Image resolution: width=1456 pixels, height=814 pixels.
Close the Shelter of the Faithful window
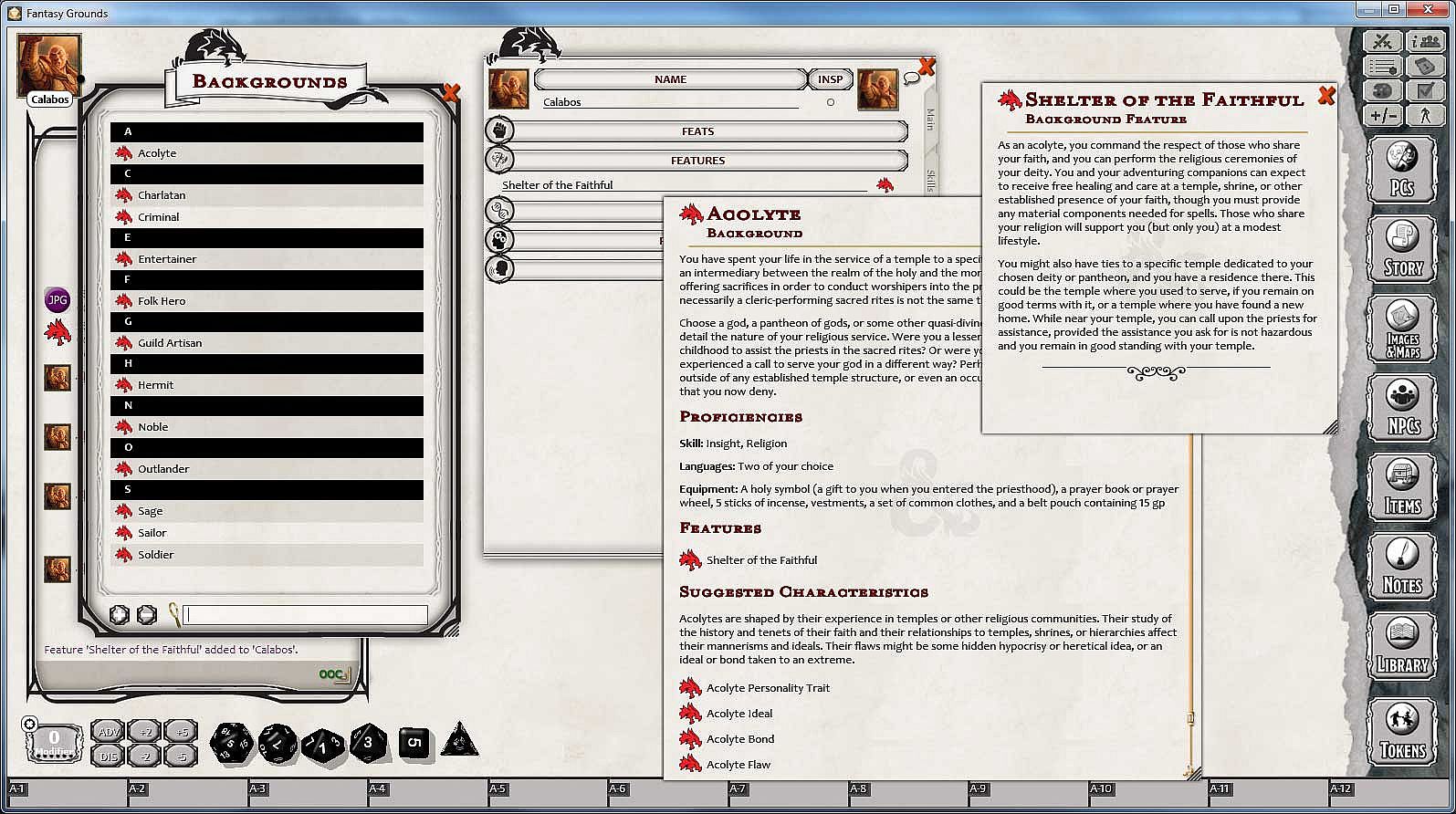[1326, 96]
